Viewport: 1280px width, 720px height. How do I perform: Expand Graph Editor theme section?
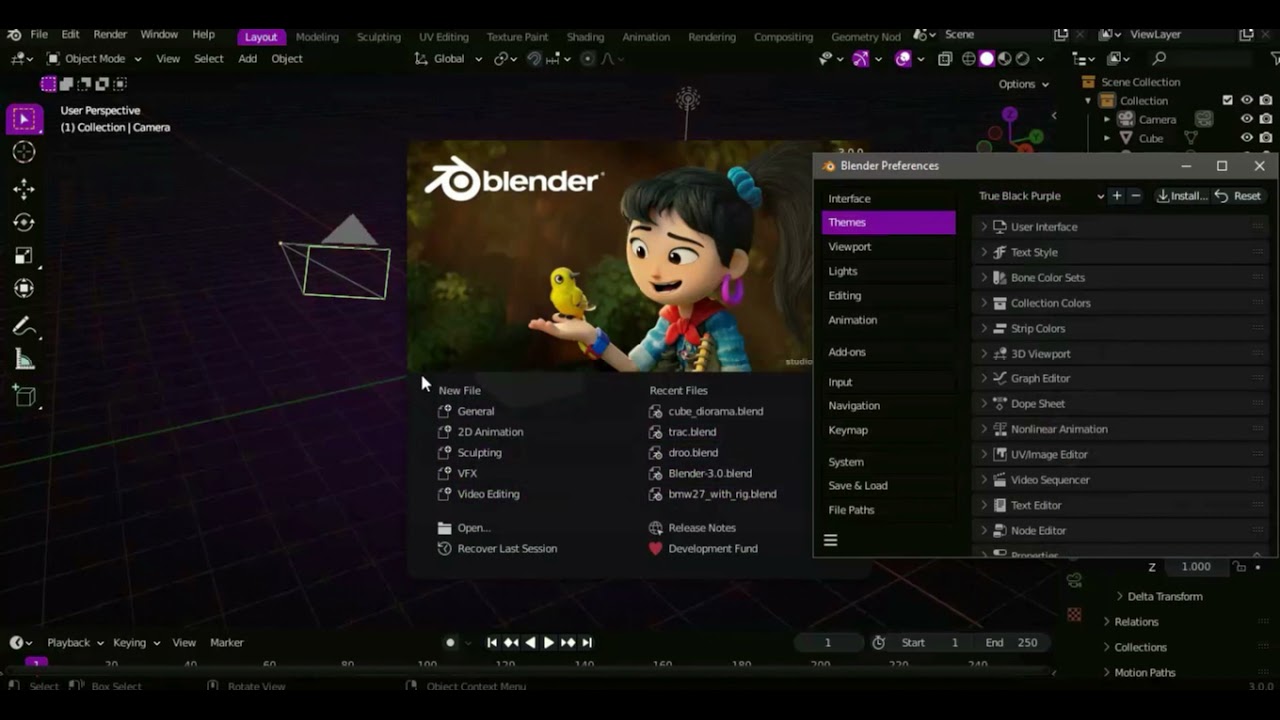point(1120,379)
